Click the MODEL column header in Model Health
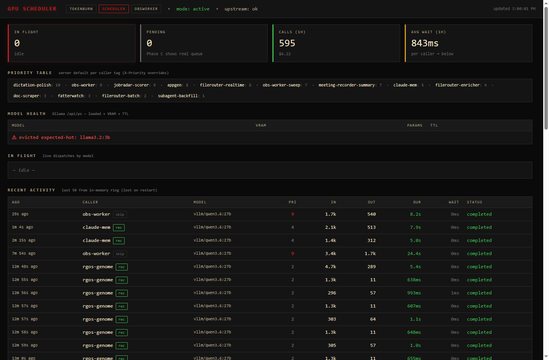This screenshot has width=549, height=360. coord(18,125)
